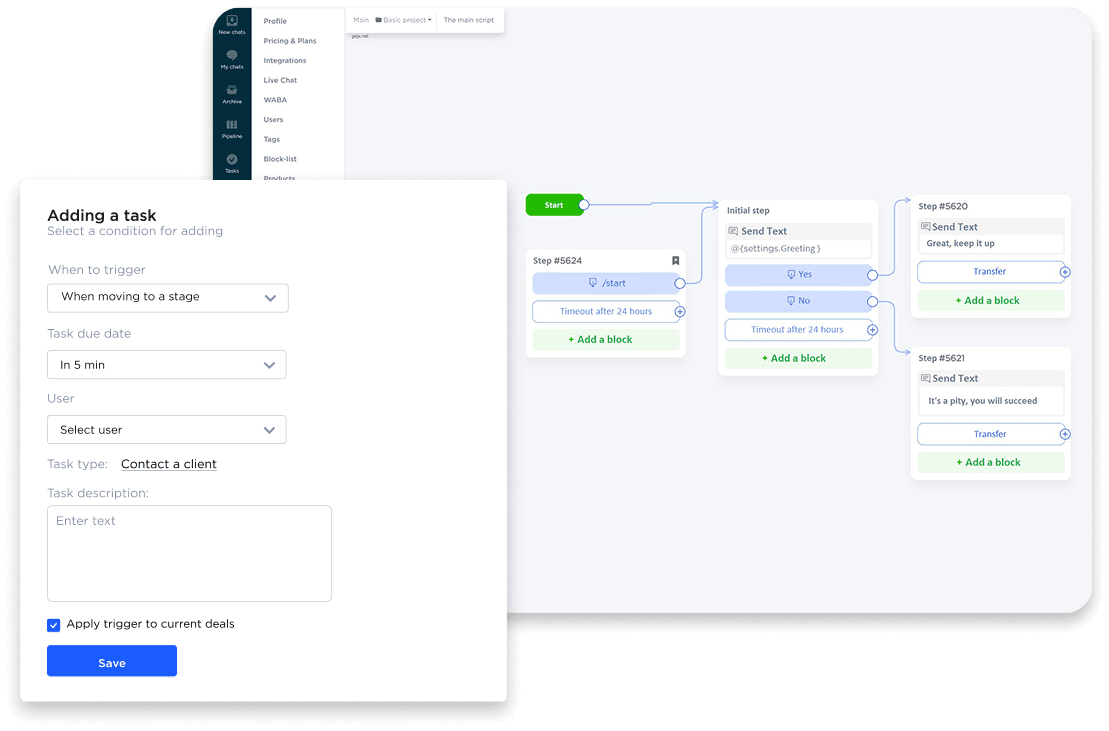Open the Archive sidebar icon

point(231,94)
